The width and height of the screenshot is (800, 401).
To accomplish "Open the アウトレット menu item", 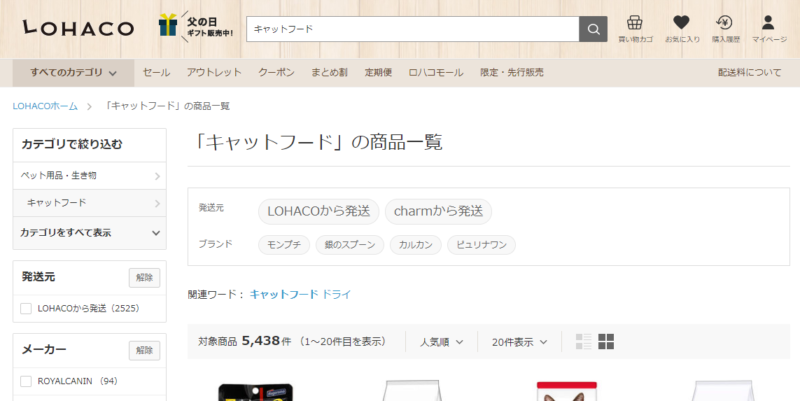I will tap(214, 72).
